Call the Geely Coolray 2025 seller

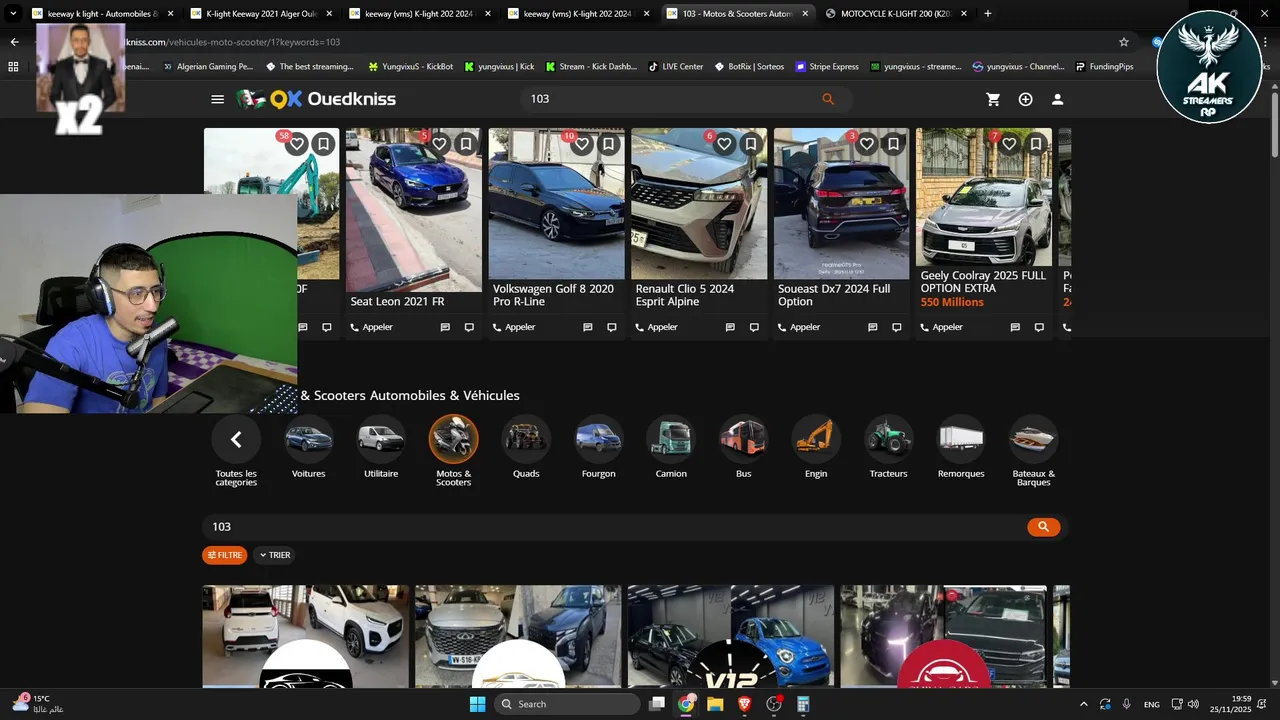942,327
